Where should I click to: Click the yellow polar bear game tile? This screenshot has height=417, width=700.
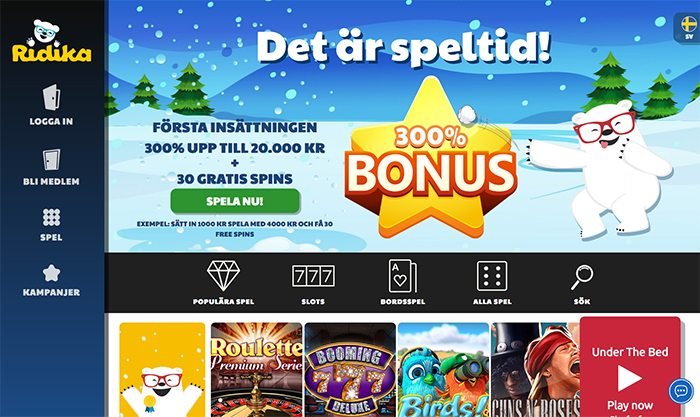coord(162,370)
